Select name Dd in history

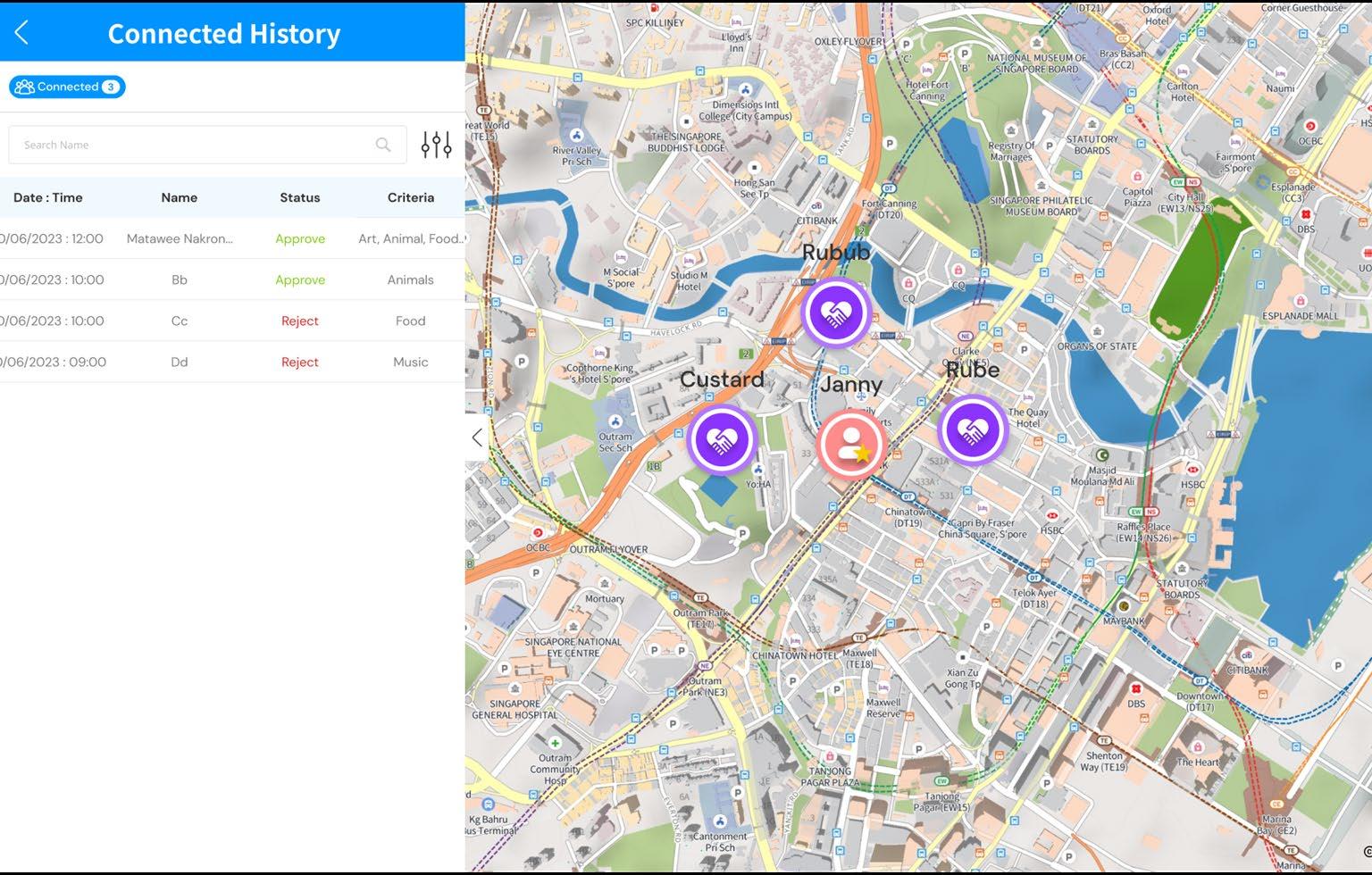click(x=180, y=362)
